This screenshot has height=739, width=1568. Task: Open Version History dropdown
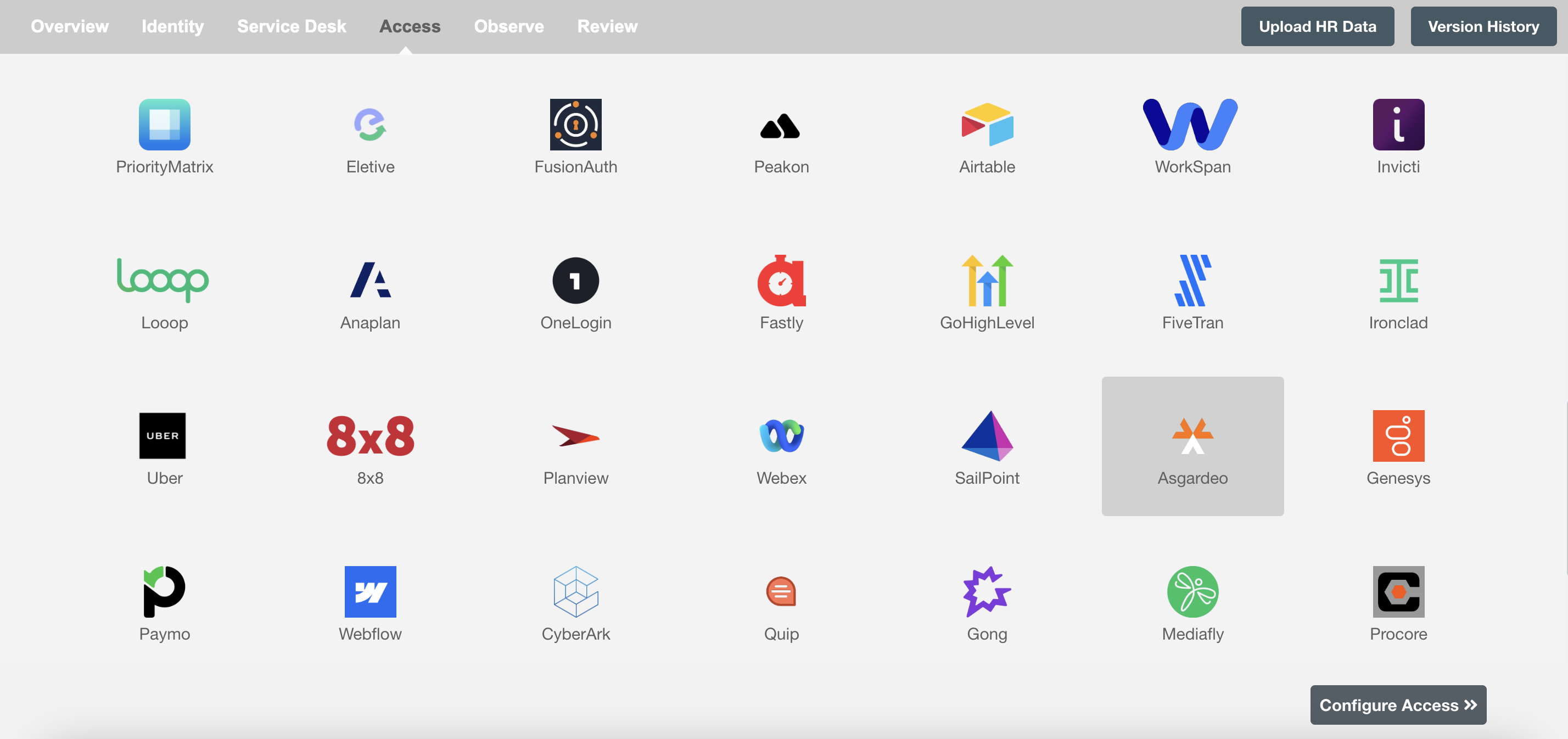point(1484,26)
